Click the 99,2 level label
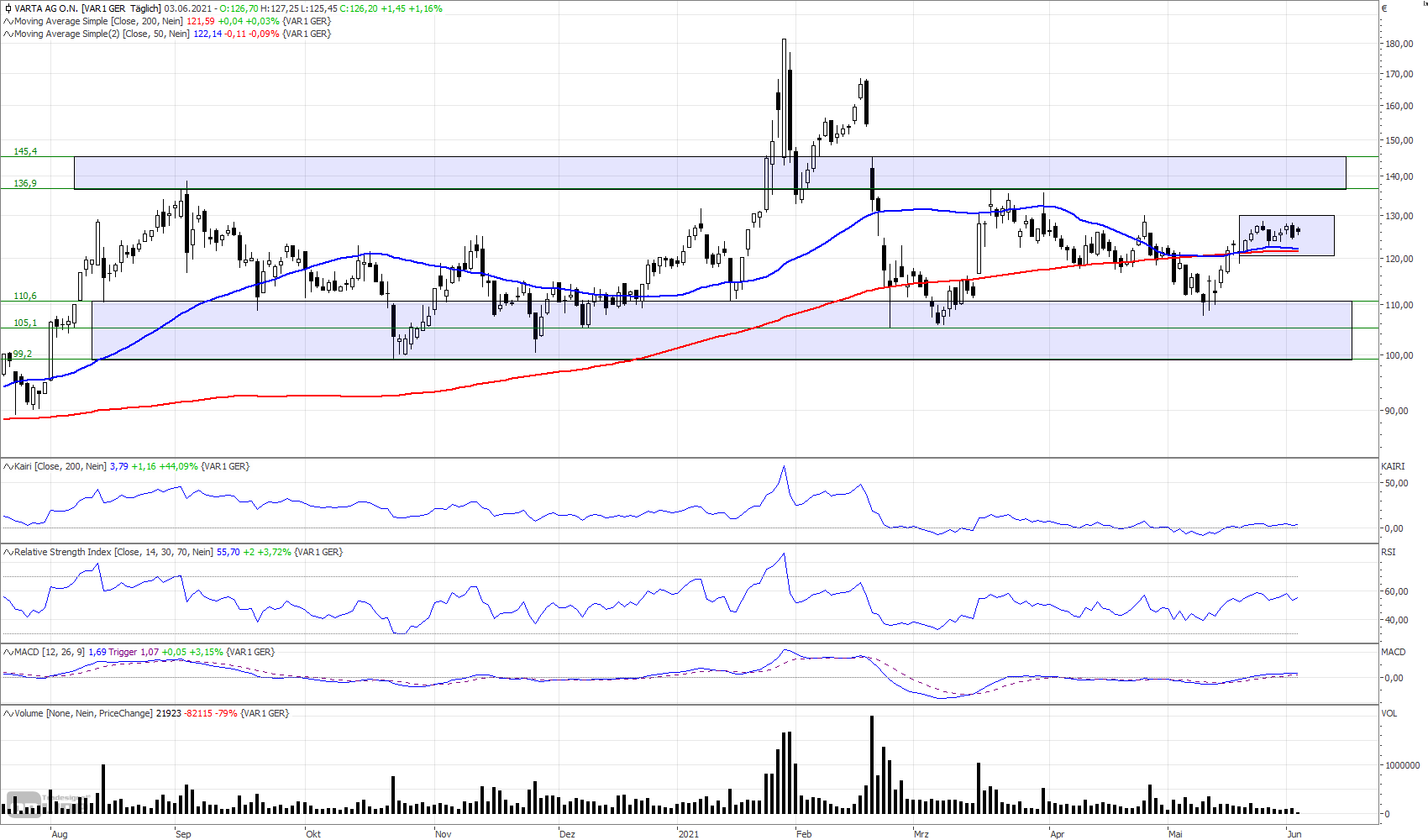Screen dimensions: 1428x840 click(23, 354)
